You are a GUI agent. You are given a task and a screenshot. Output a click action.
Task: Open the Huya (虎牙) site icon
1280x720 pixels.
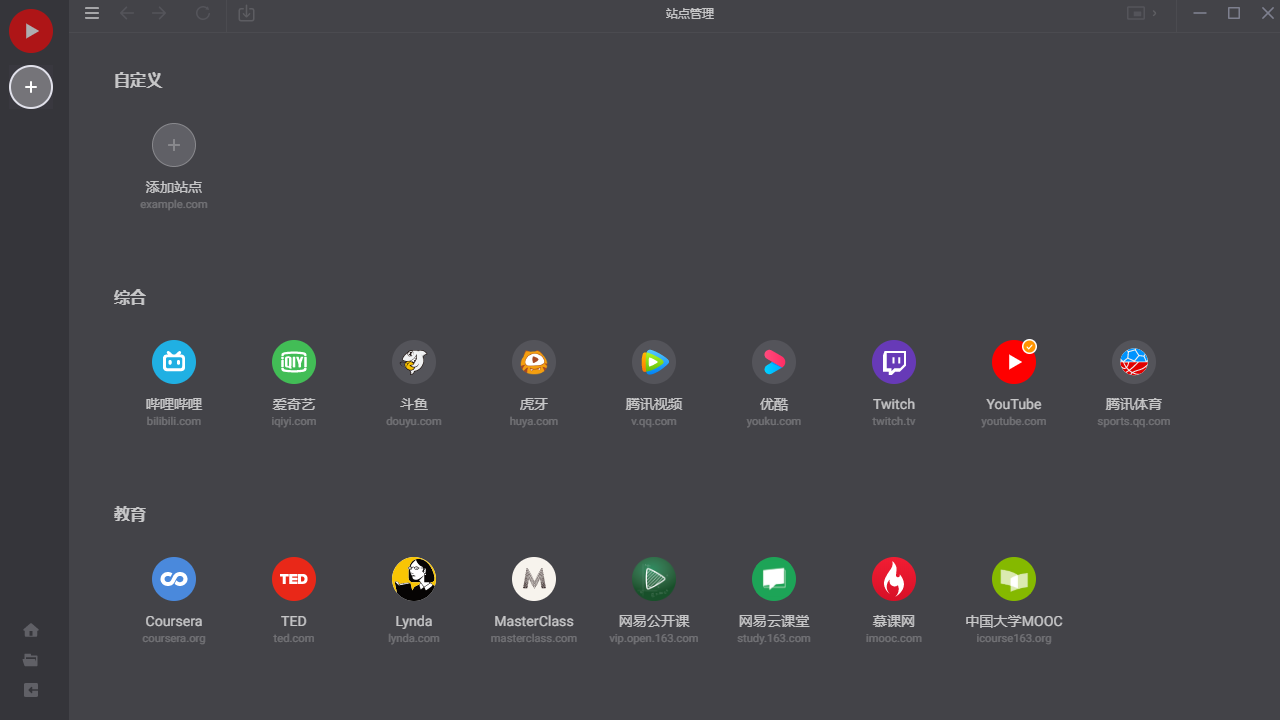click(x=534, y=362)
